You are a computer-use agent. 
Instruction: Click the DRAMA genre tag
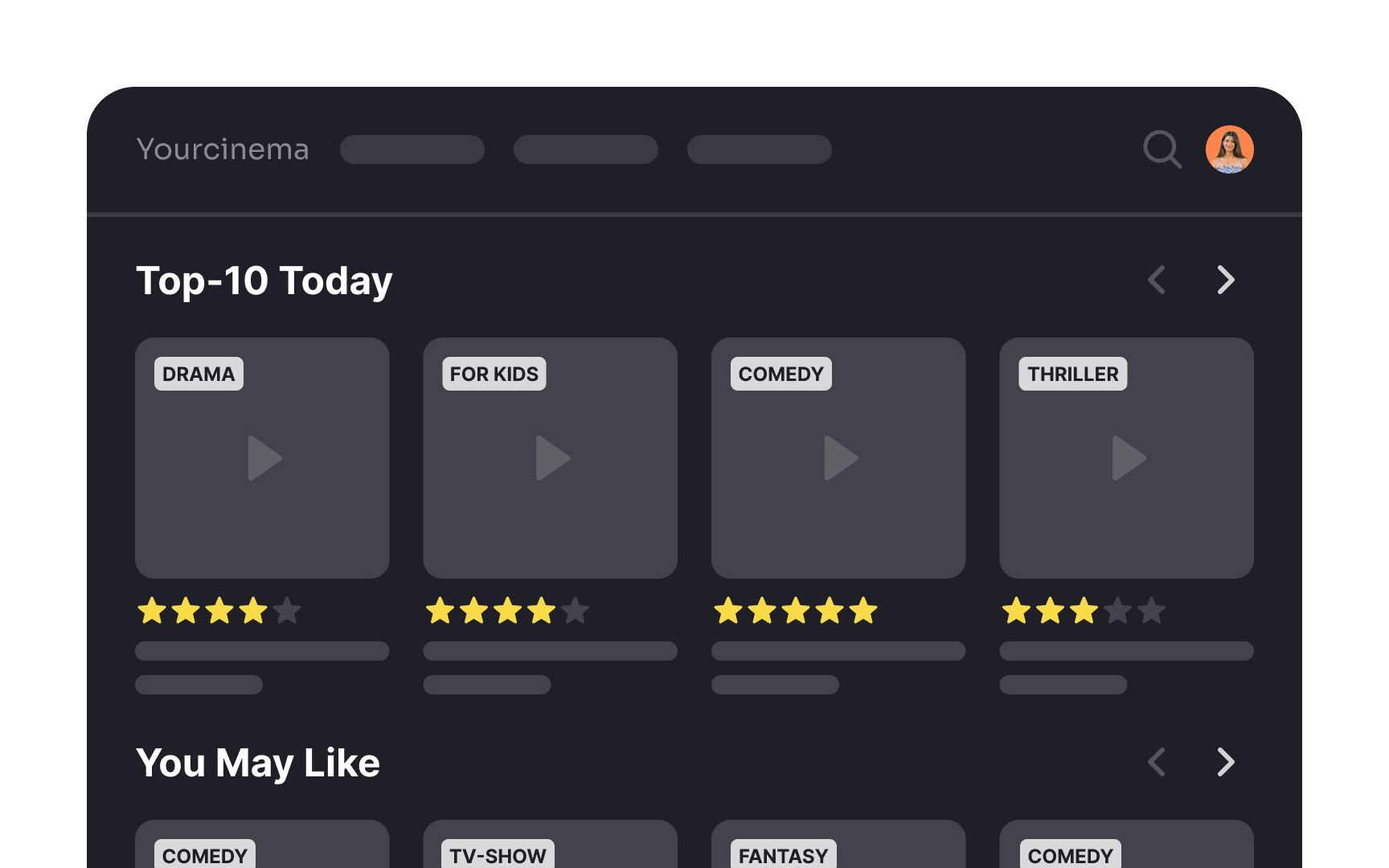[x=199, y=375]
